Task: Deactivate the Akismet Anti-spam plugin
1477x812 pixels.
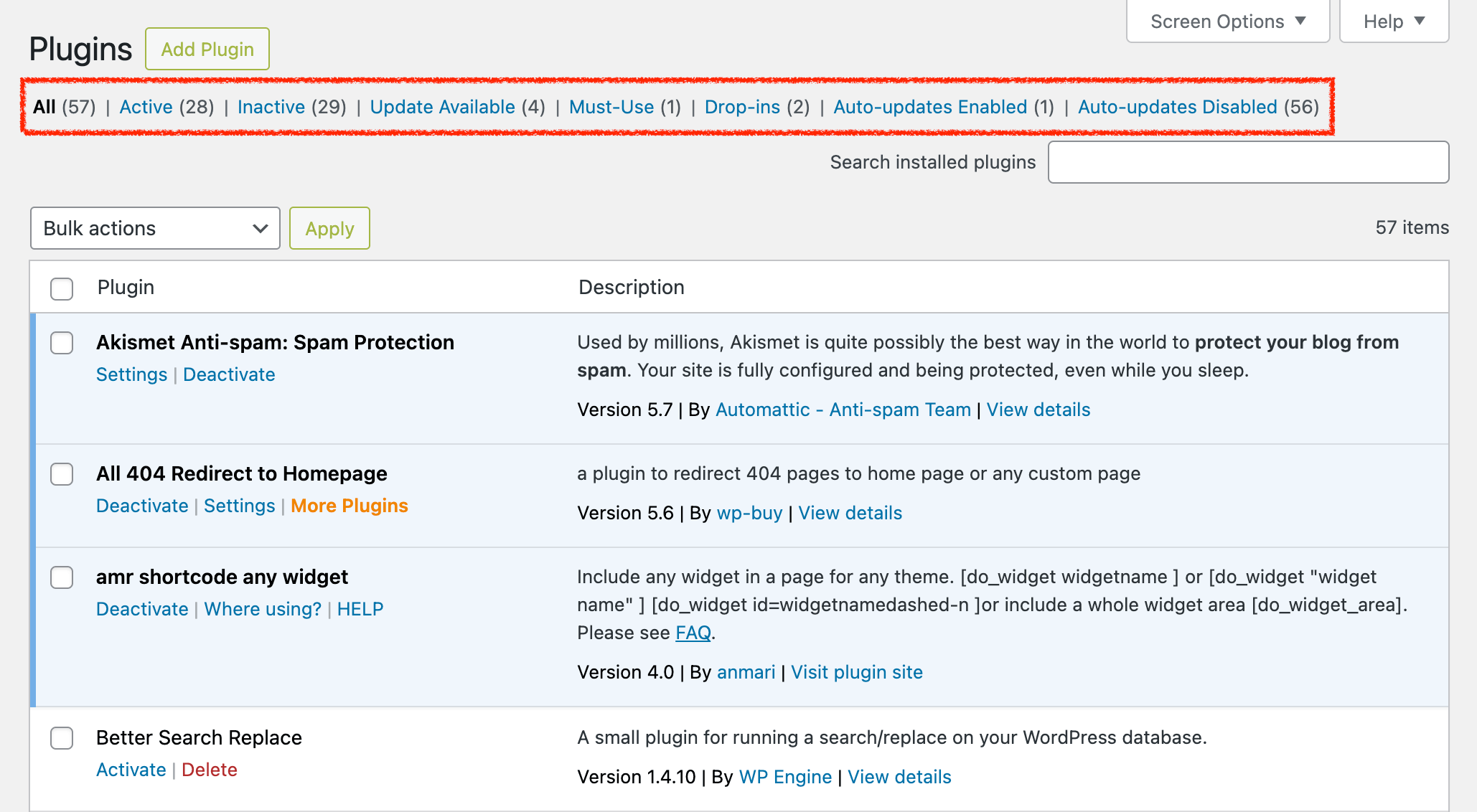Action: (x=229, y=374)
